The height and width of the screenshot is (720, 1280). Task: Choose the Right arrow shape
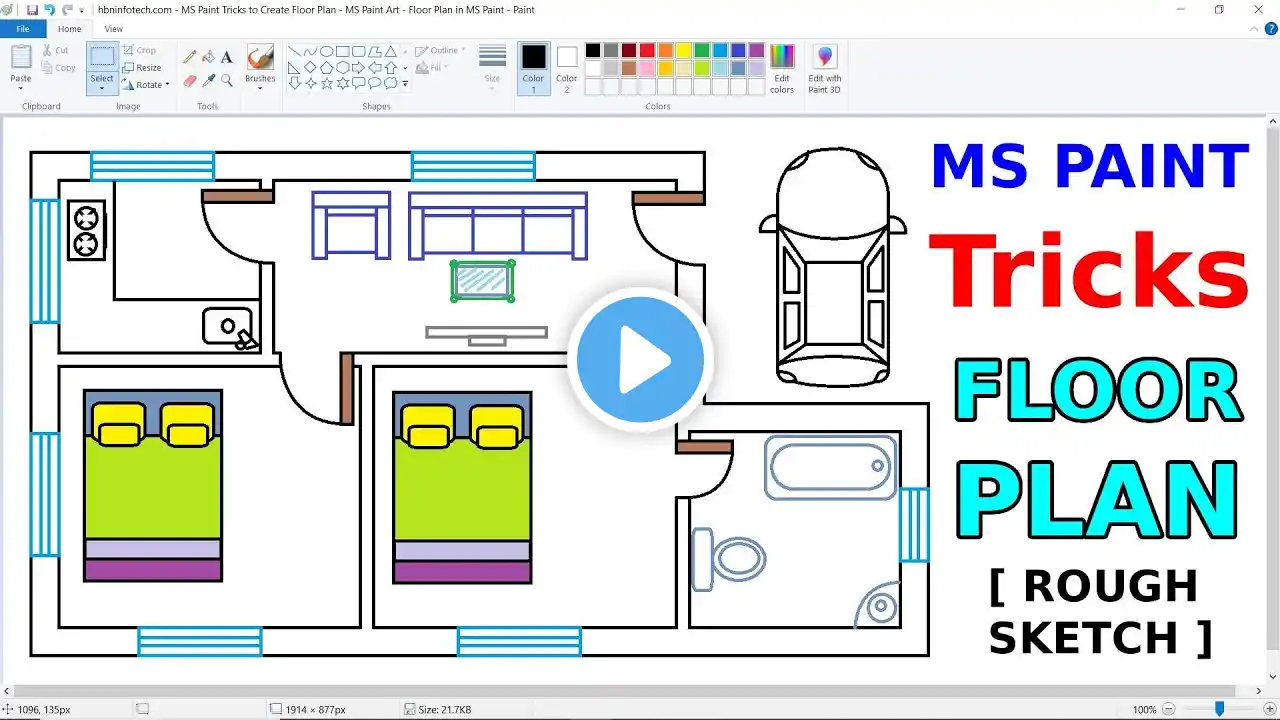coord(358,67)
